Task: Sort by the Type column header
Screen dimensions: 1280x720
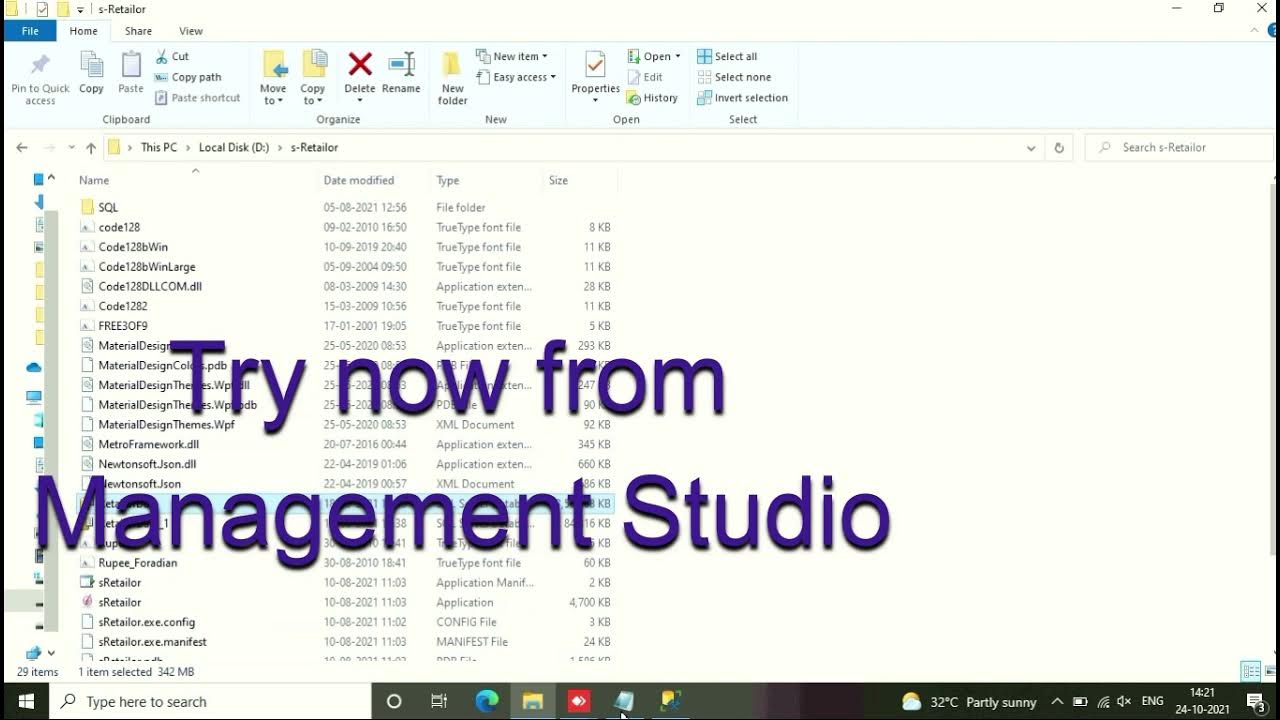Action: coord(448,180)
